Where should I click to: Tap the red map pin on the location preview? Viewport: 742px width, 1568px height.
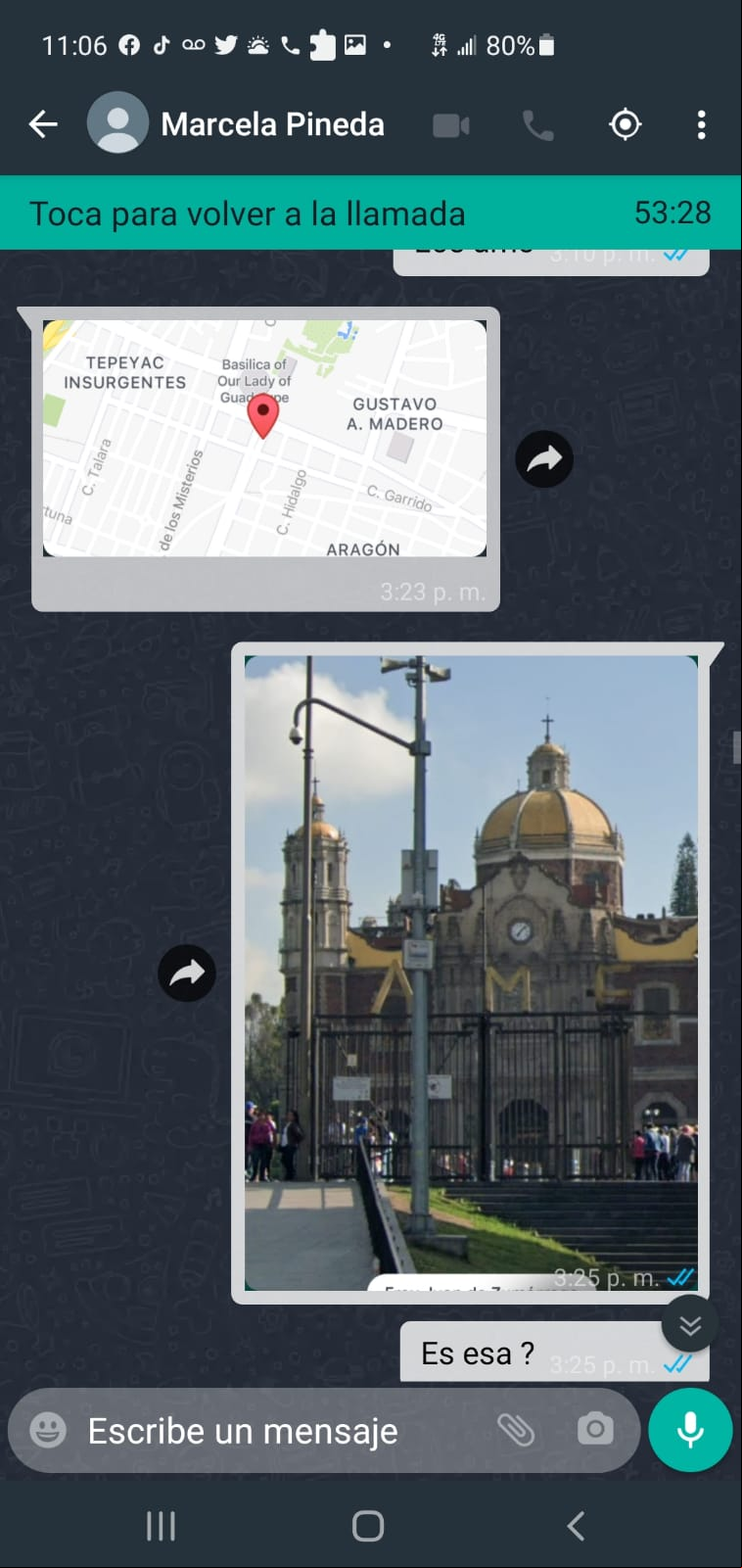262,416
